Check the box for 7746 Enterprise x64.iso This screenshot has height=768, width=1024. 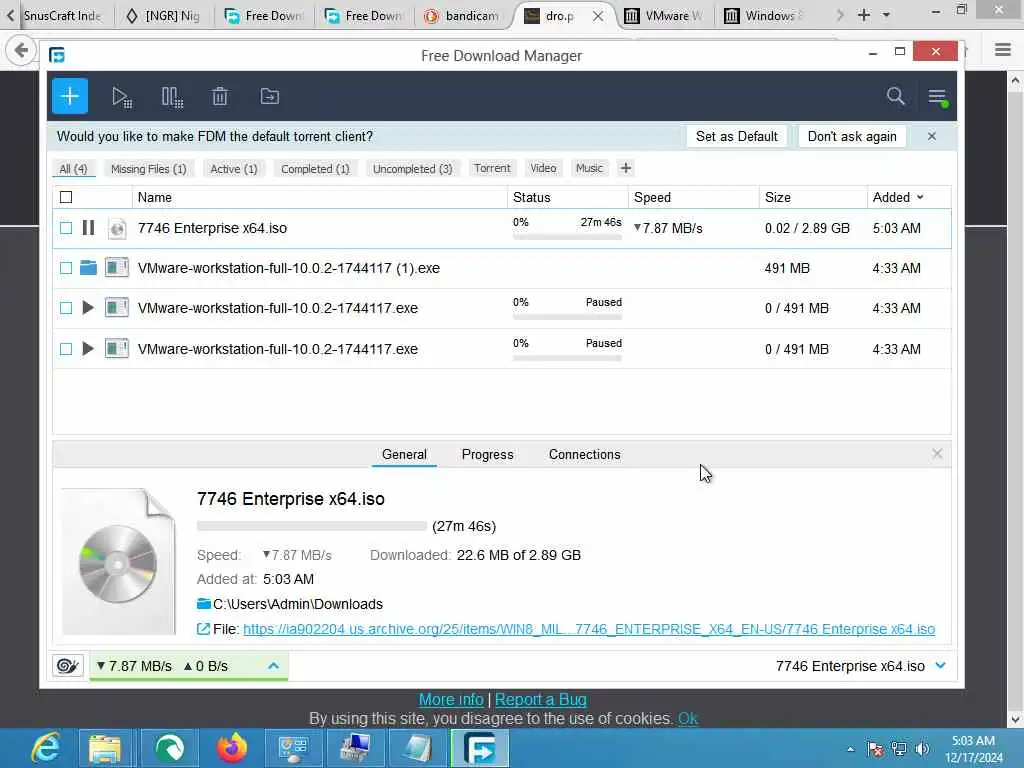pyautogui.click(x=66, y=228)
